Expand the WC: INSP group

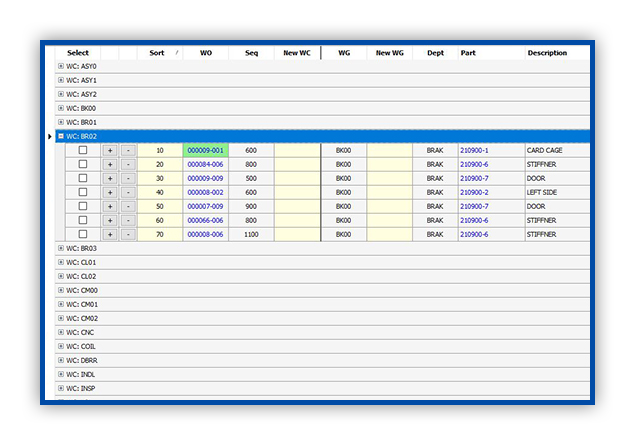pos(61,388)
